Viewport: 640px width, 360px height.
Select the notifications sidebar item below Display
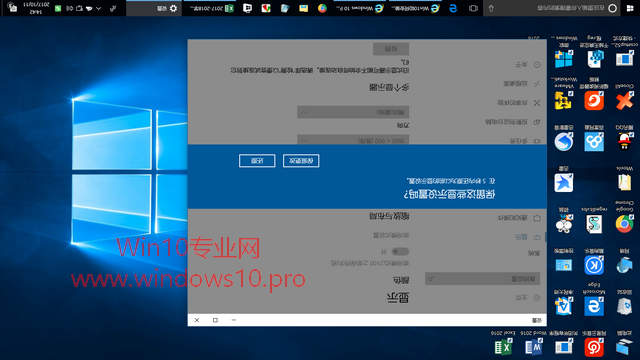click(x=519, y=218)
